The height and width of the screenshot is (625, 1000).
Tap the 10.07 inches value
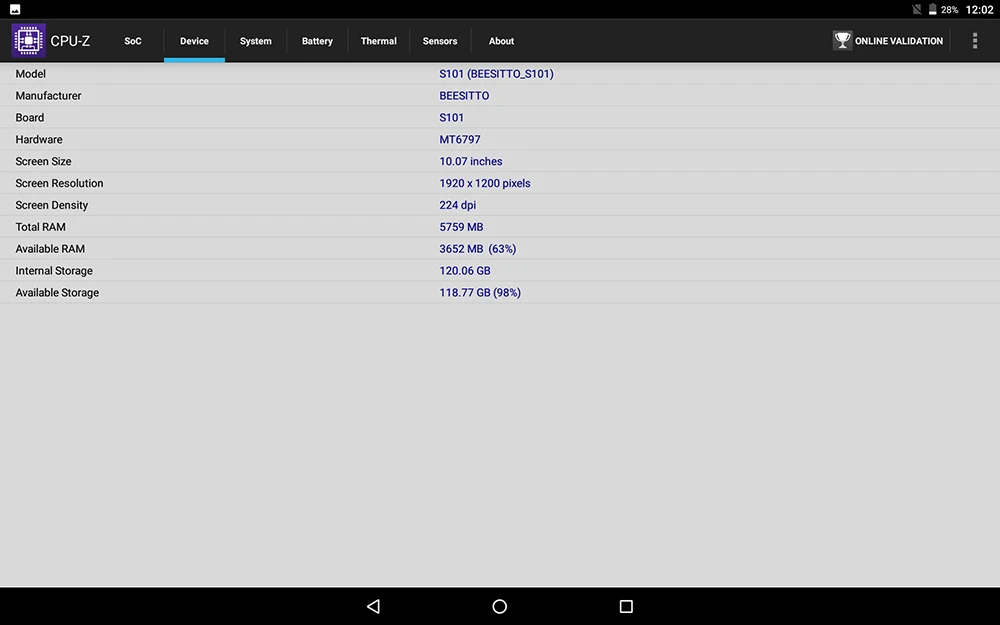tap(471, 161)
